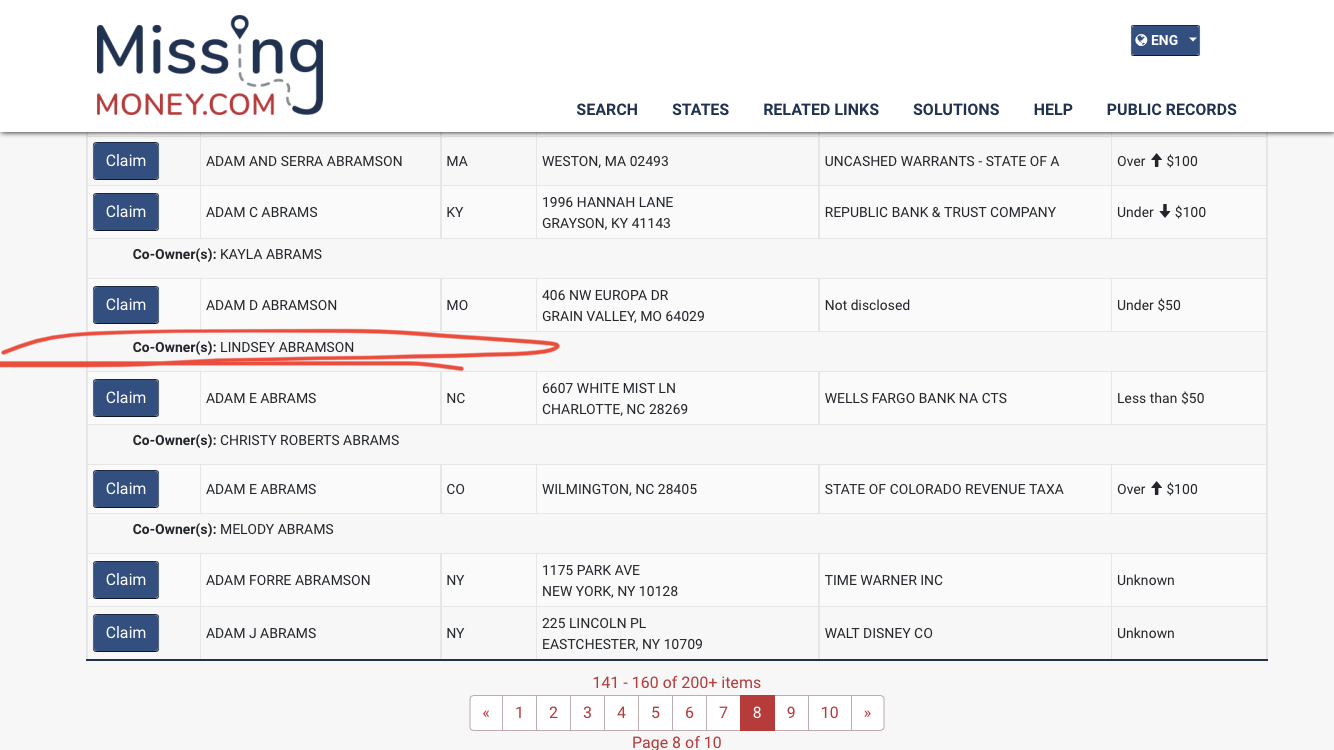This screenshot has width=1334, height=750.
Task: Select the address 1996 HANNAH LANE
Action: pos(608,202)
